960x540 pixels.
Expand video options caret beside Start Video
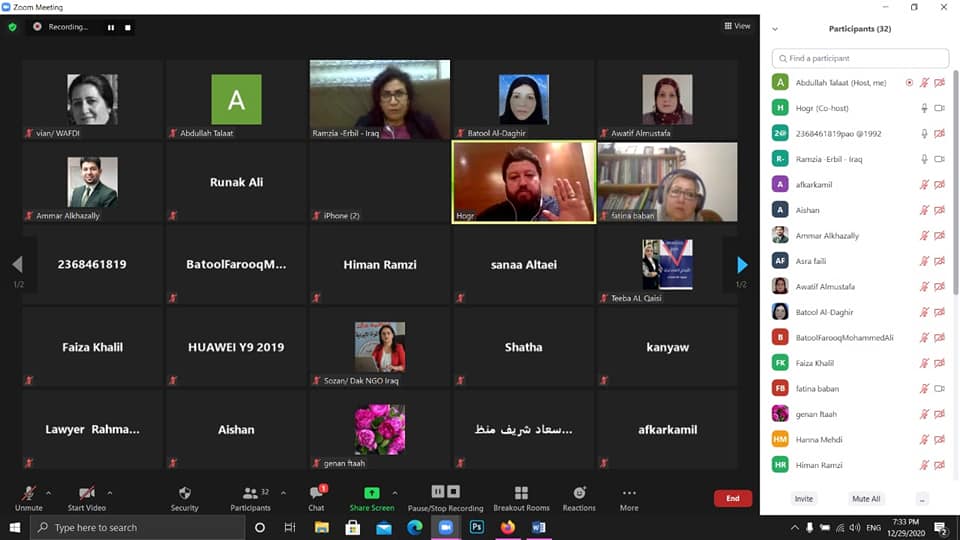(x=109, y=492)
